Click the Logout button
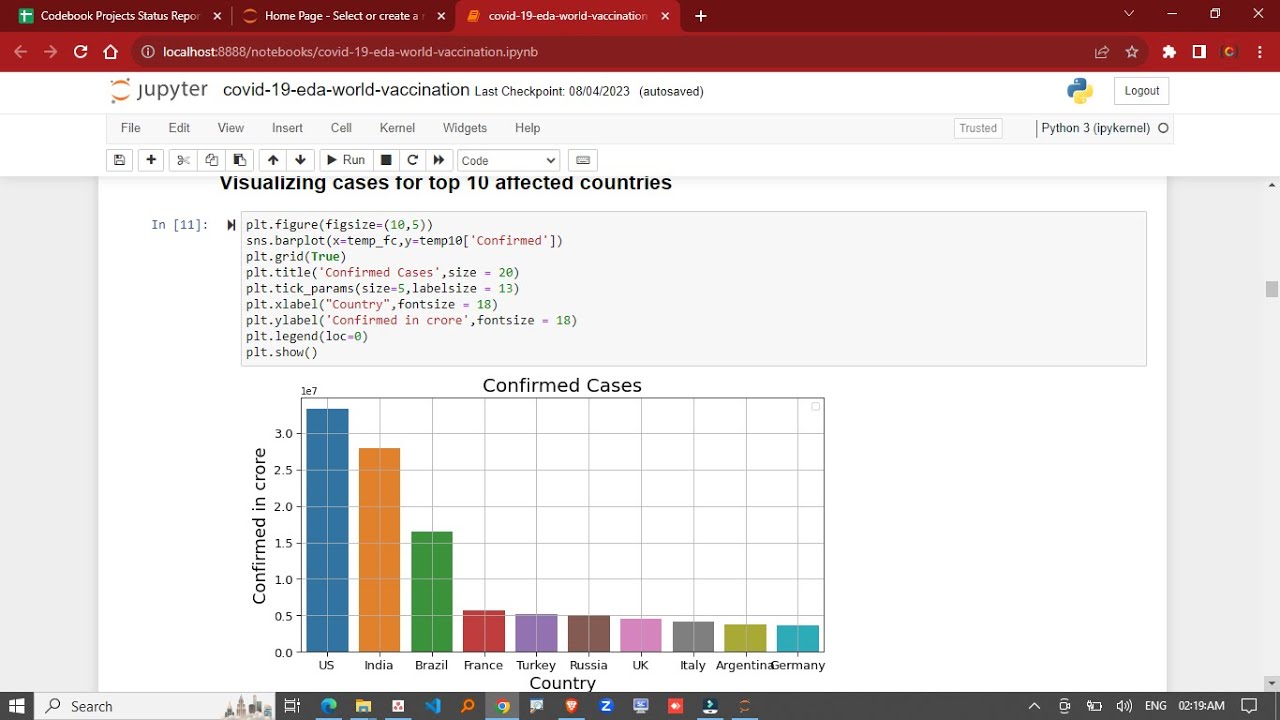Screen dimensions: 1280x720 tap(1141, 91)
